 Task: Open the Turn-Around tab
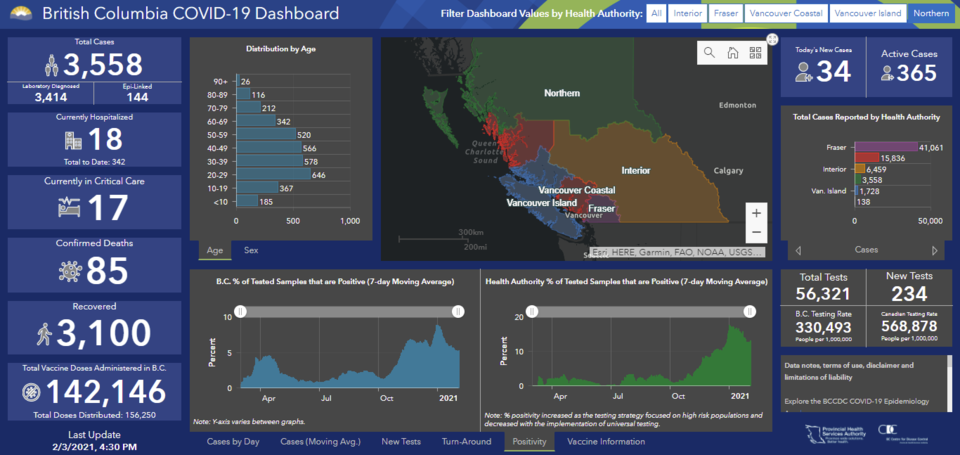(467, 442)
